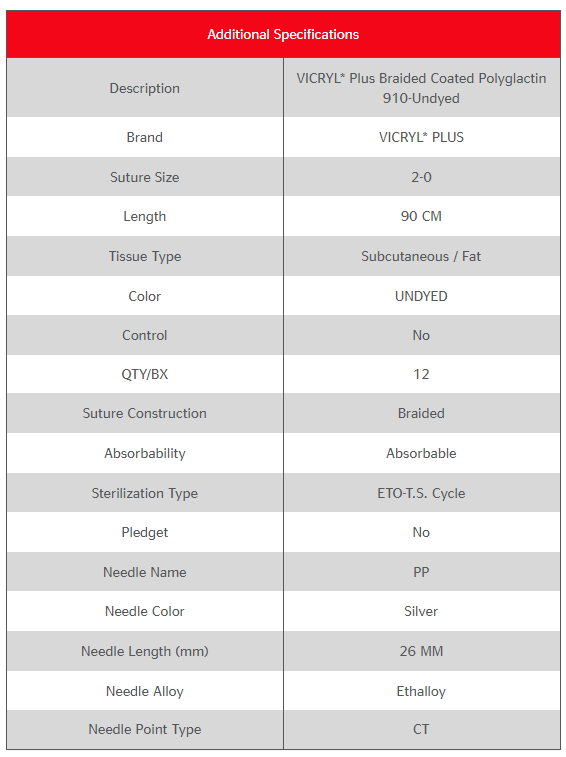This screenshot has width=566, height=757.
Task: Select the QTY/BX label
Action: pyautogui.click(x=144, y=374)
